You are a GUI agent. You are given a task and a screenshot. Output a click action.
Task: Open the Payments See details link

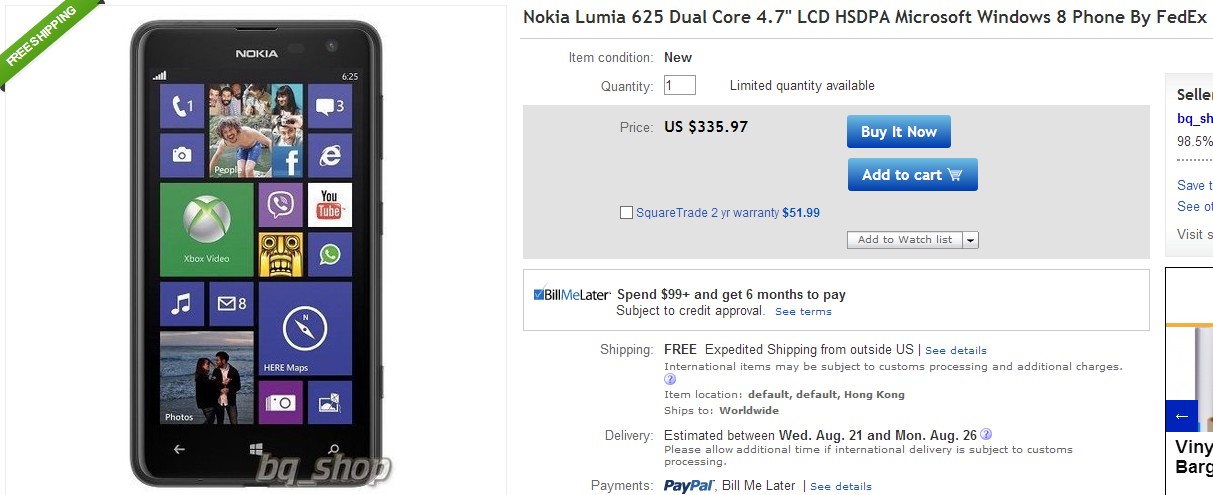pyautogui.click(x=840, y=487)
